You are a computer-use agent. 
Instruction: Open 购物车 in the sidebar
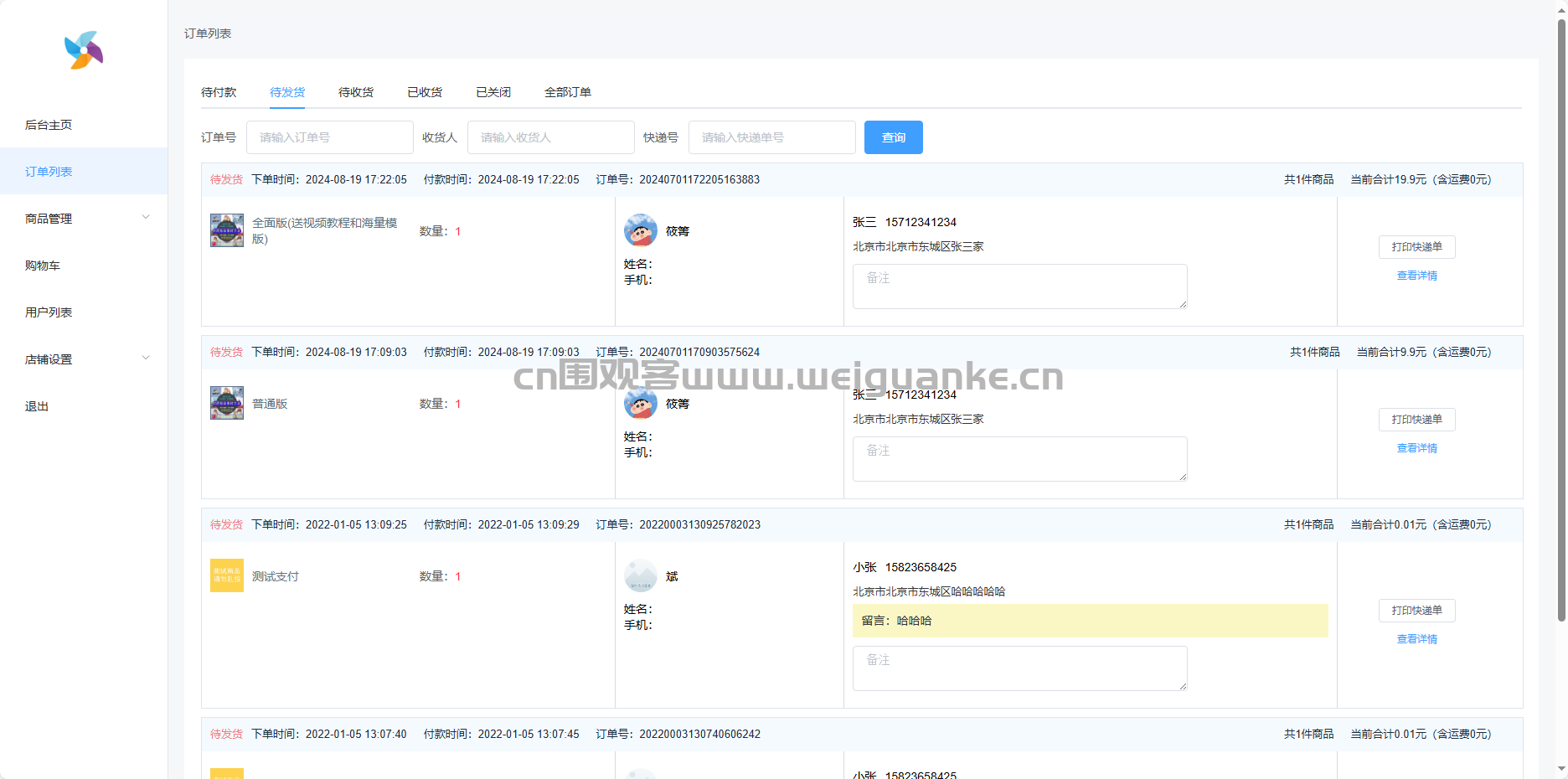(43, 266)
